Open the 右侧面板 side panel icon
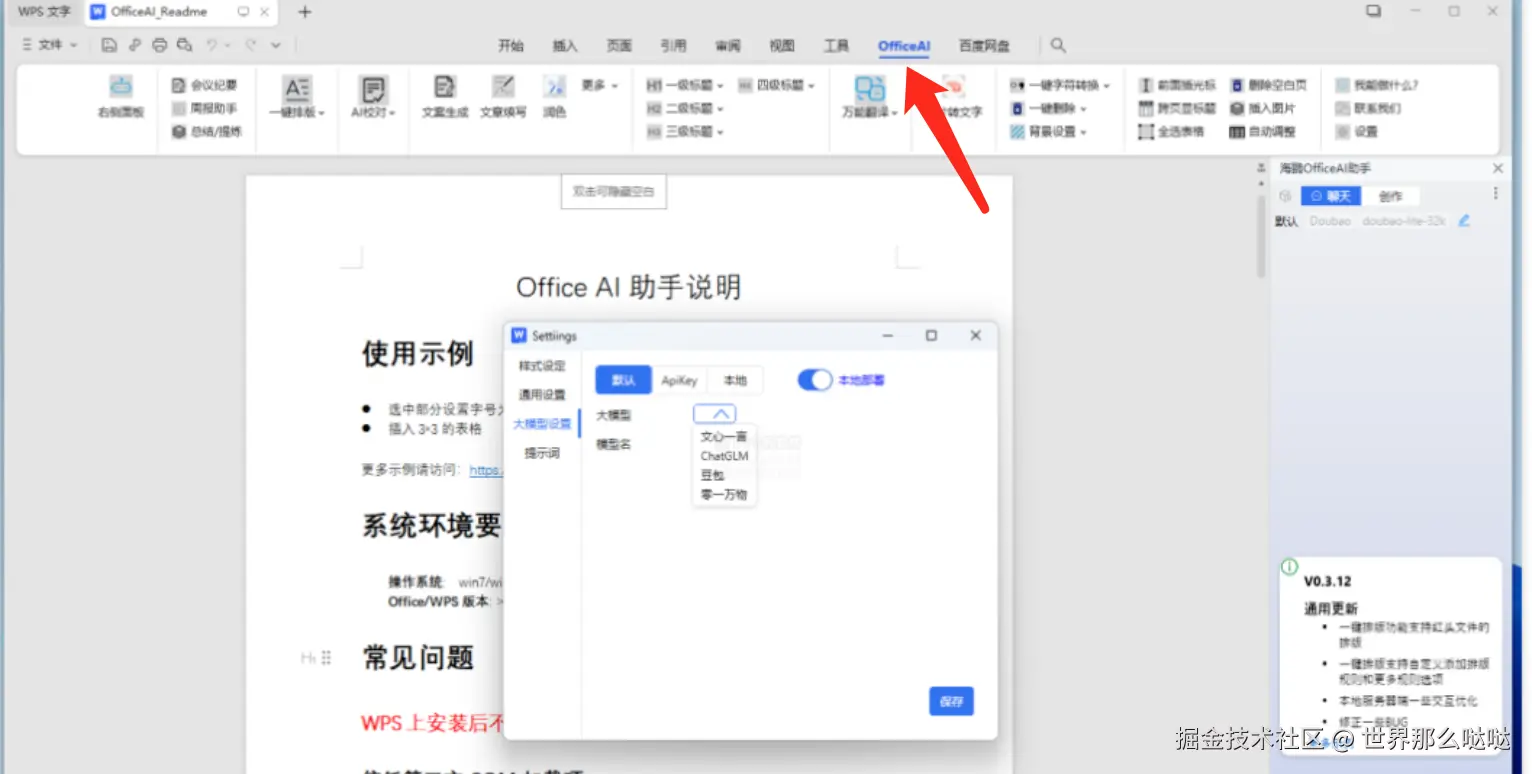 point(120,98)
